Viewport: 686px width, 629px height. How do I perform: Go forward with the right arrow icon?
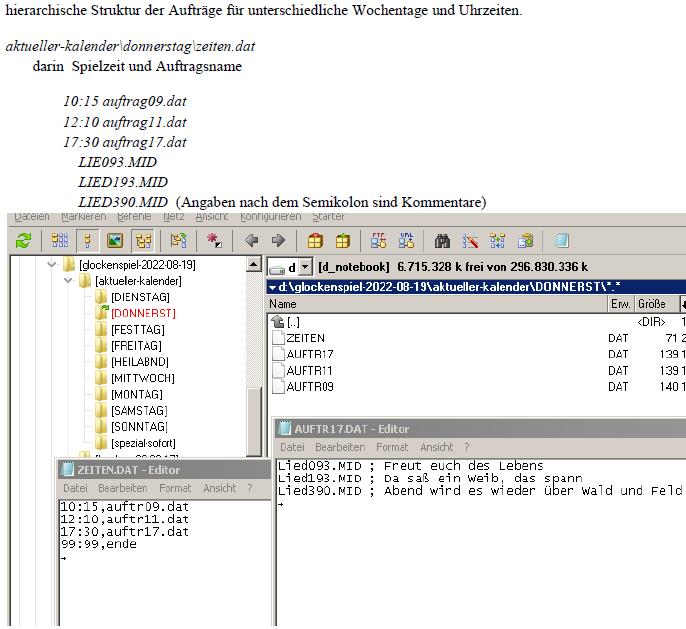pos(278,241)
